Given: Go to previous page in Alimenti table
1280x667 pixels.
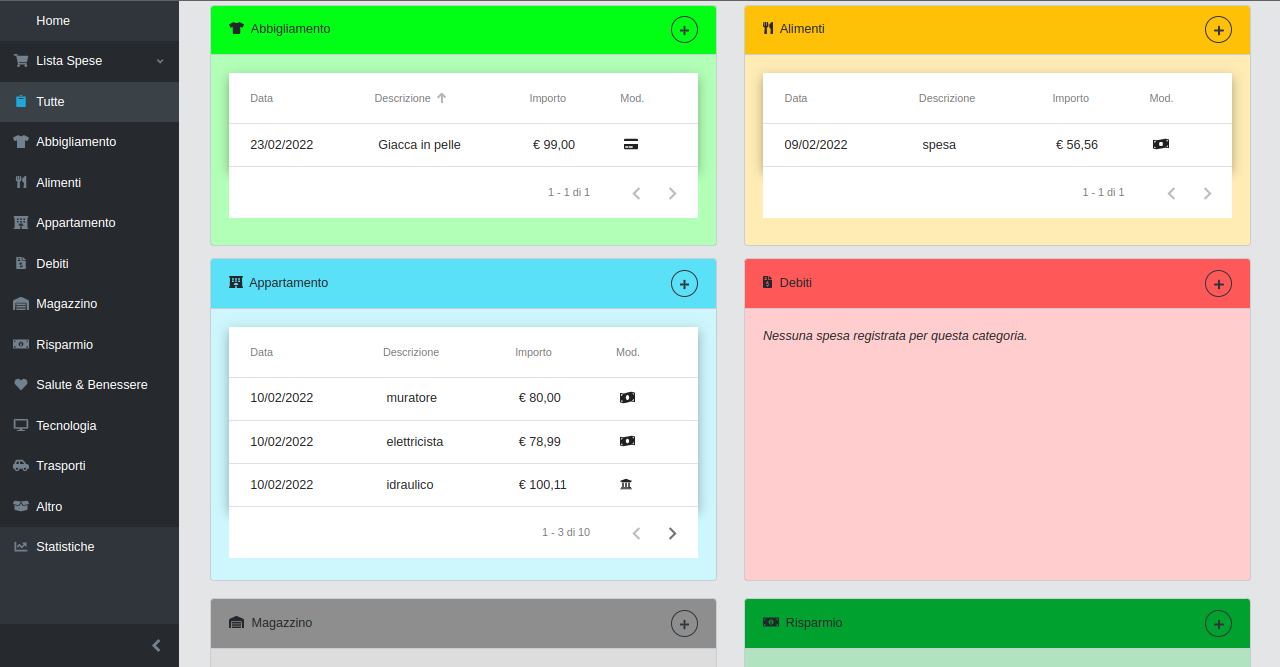Looking at the screenshot, I should click(x=1171, y=193).
